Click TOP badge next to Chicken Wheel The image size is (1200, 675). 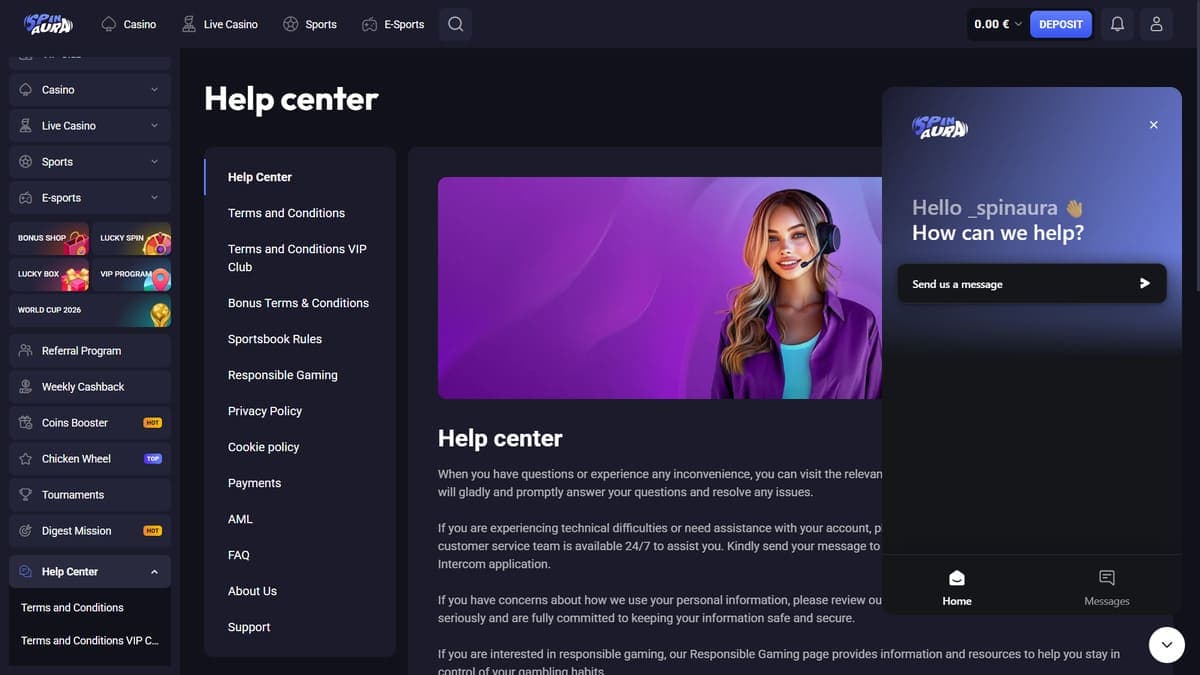(x=153, y=459)
